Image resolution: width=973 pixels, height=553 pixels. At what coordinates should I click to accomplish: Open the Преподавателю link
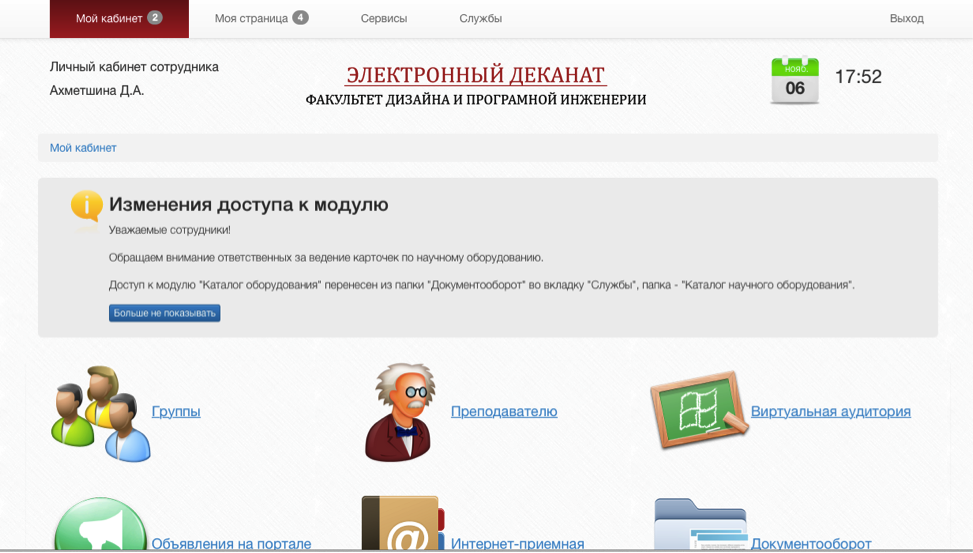click(504, 411)
